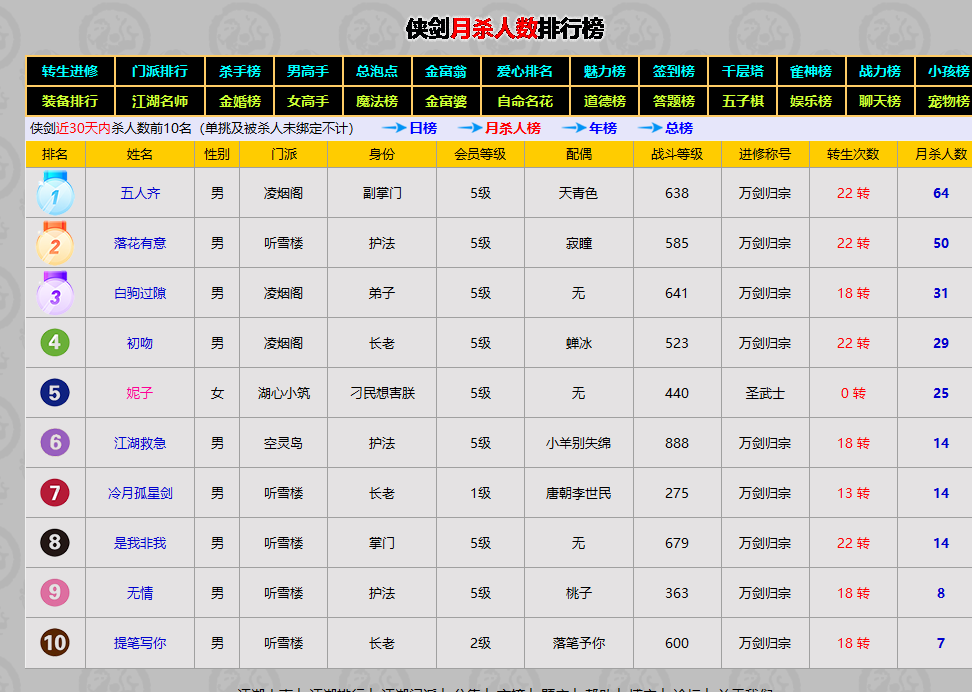Click the 湖心小筑 sect cell
Viewport: 972px width, 692px height.
(x=283, y=393)
